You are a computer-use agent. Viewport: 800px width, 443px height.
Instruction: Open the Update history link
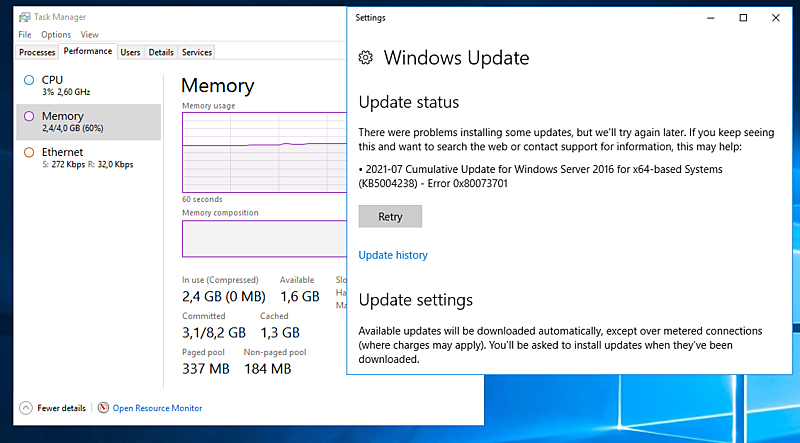click(x=393, y=255)
